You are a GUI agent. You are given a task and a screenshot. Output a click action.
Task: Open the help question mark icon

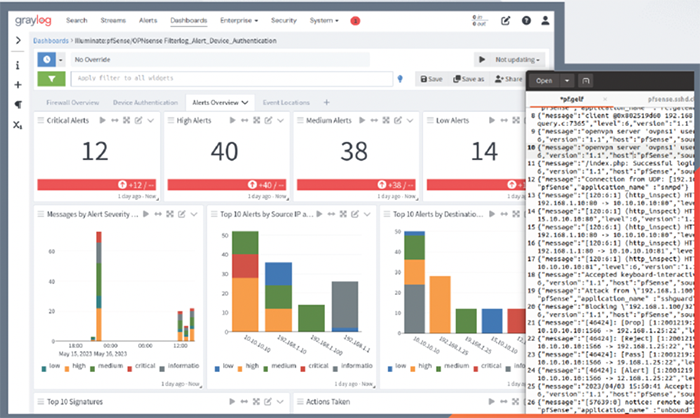(524, 20)
